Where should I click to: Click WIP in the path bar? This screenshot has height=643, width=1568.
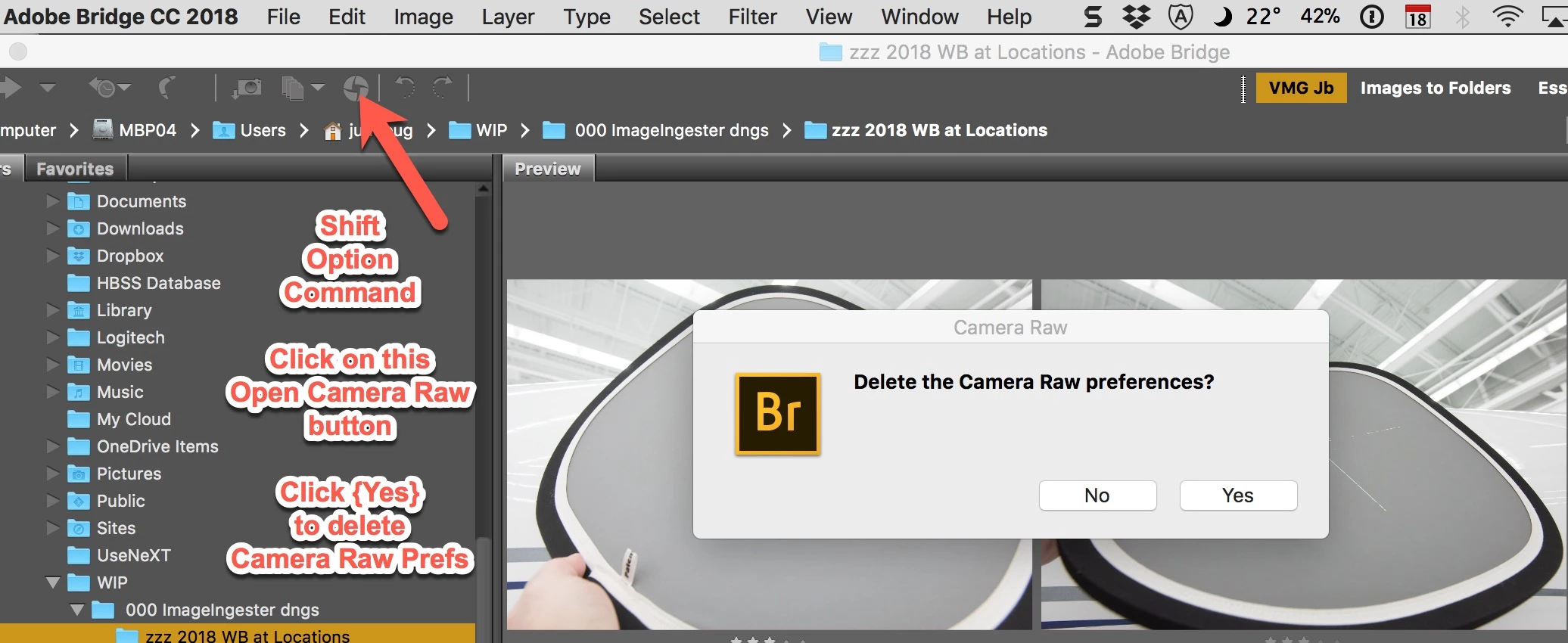click(478, 130)
